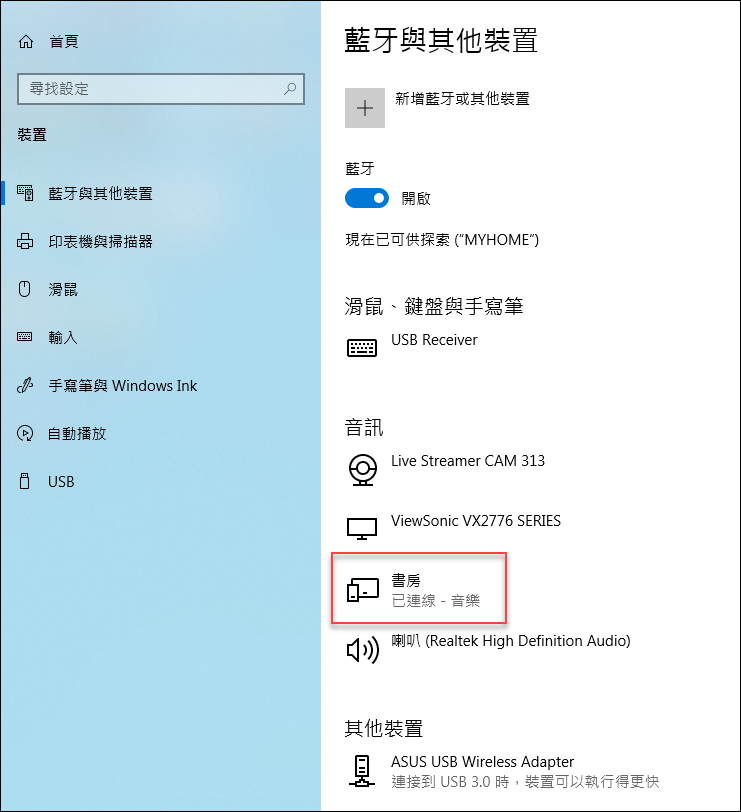This screenshot has height=812, width=741.
Task: Click the 尋找設定 search field
Action: coord(161,89)
